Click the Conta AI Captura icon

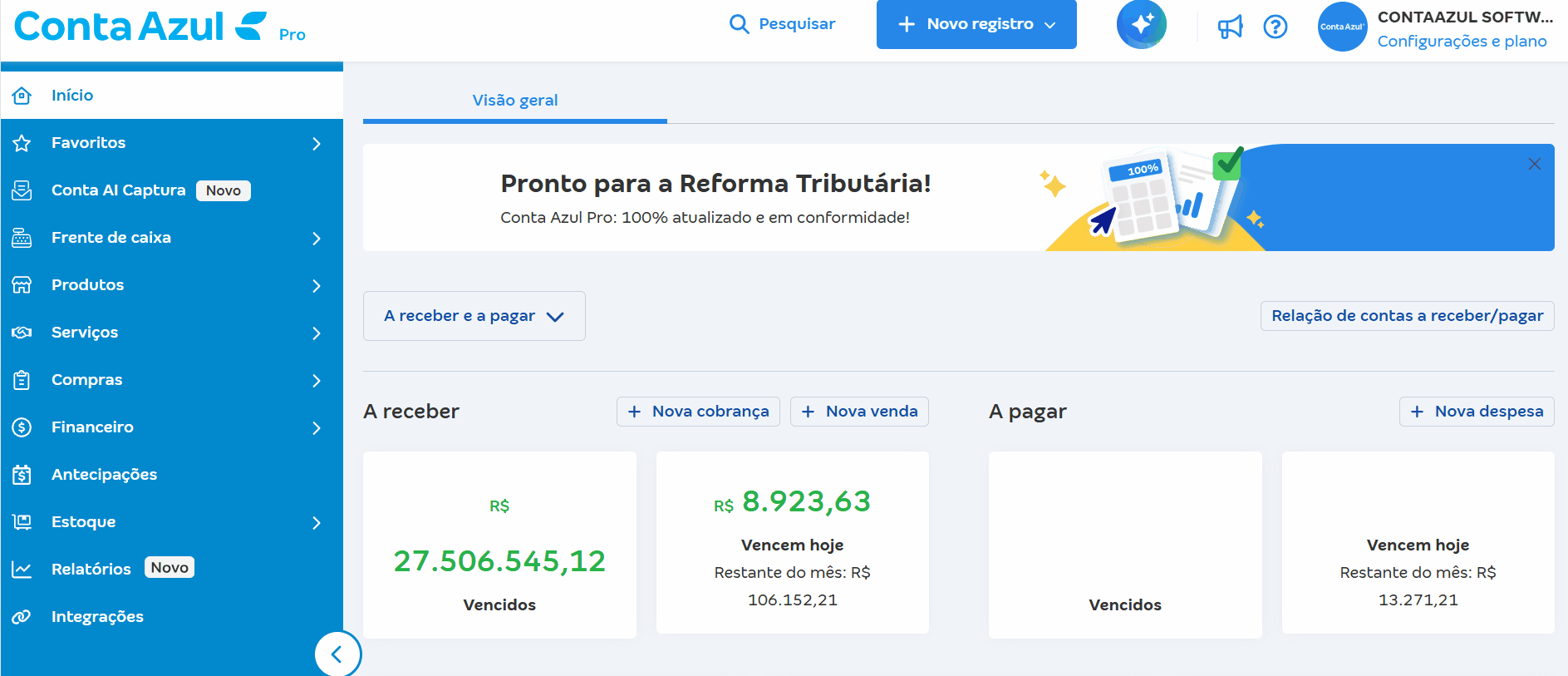click(22, 190)
